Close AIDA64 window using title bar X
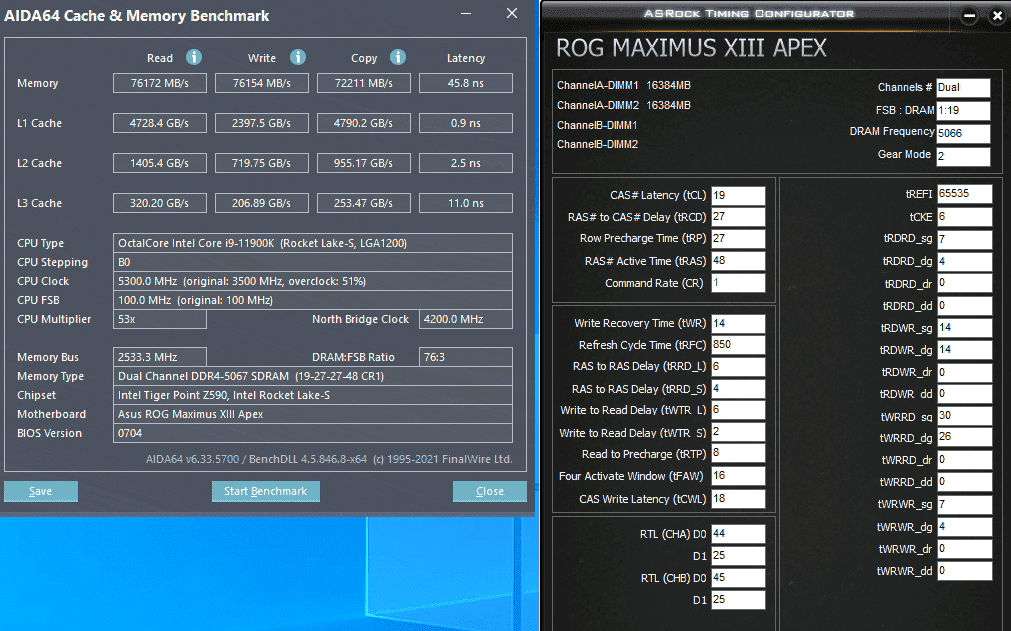The image size is (1011, 631). click(x=512, y=14)
